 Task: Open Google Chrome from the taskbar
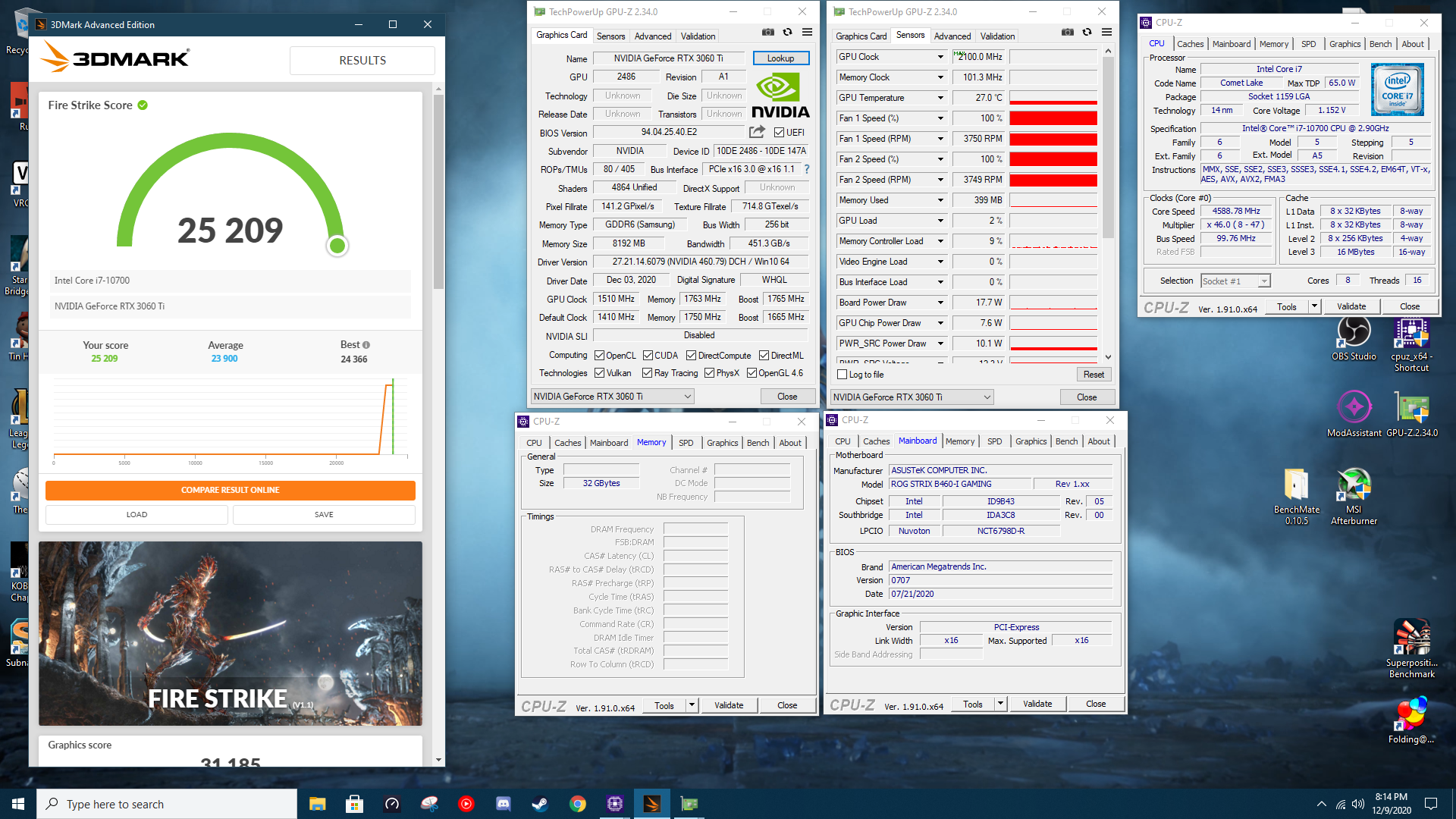pyautogui.click(x=577, y=804)
